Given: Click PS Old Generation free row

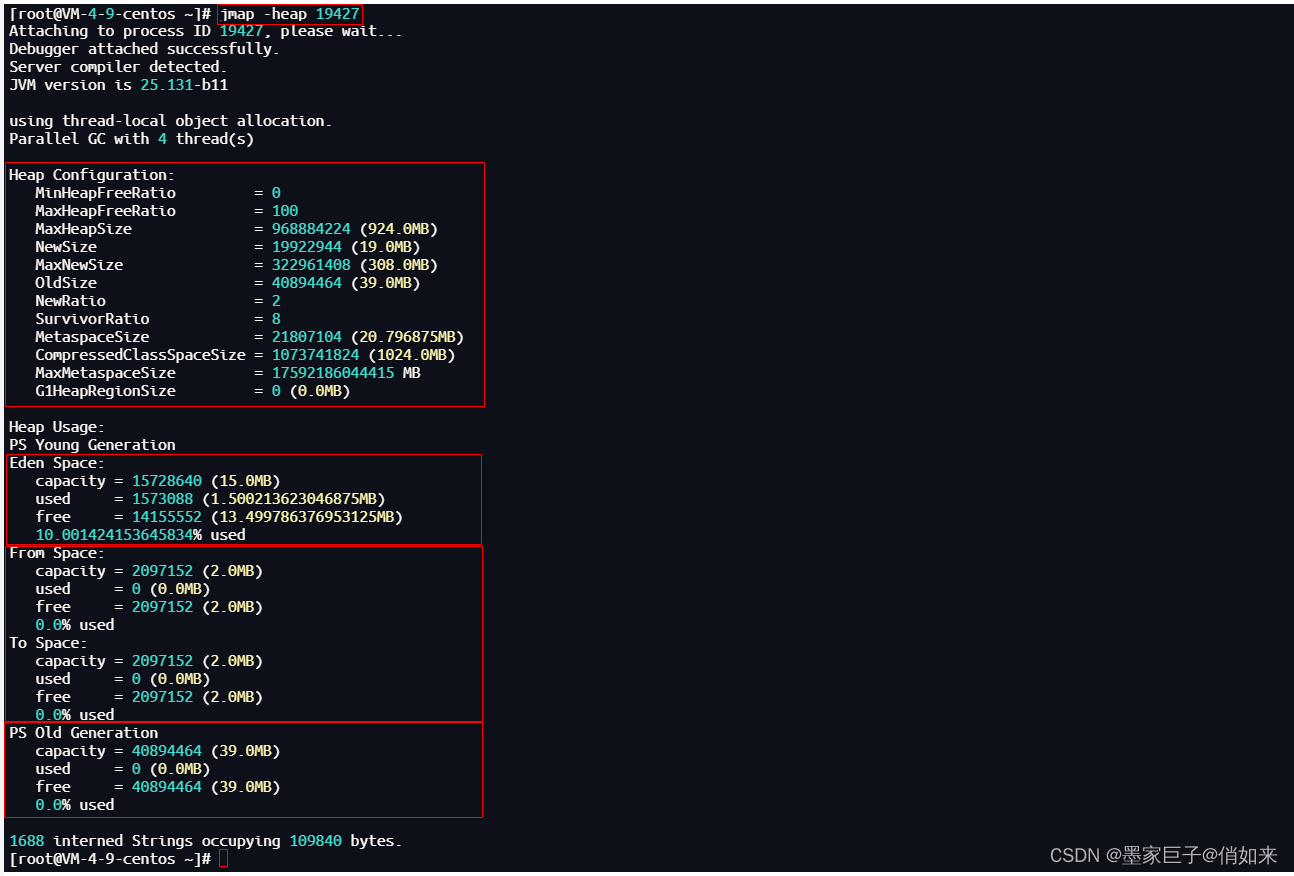Looking at the screenshot, I should pyautogui.click(x=158, y=787).
